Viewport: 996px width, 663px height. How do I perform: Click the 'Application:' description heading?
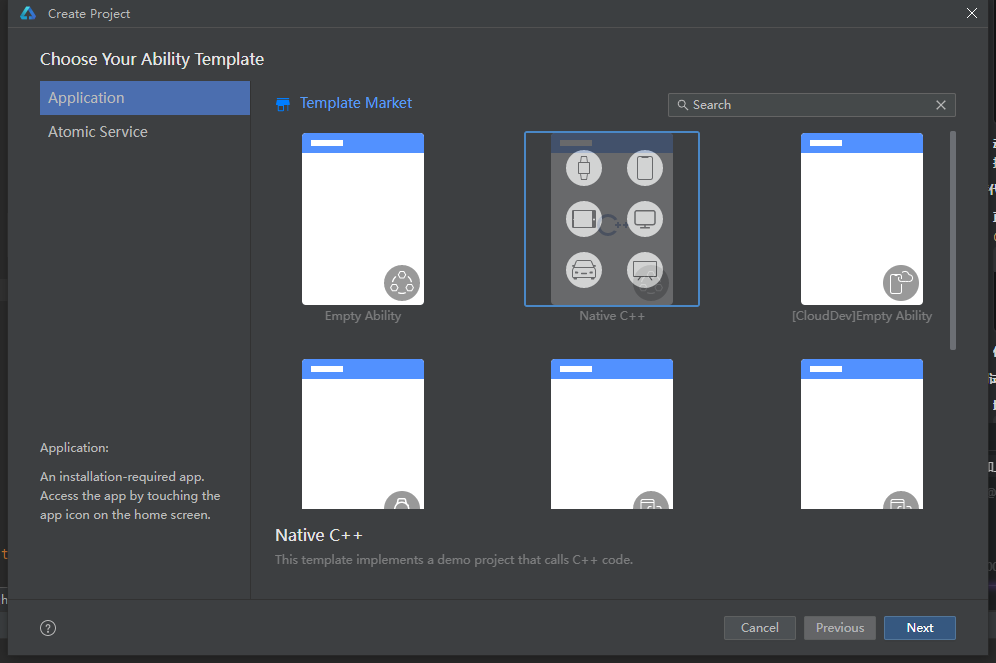(x=74, y=448)
